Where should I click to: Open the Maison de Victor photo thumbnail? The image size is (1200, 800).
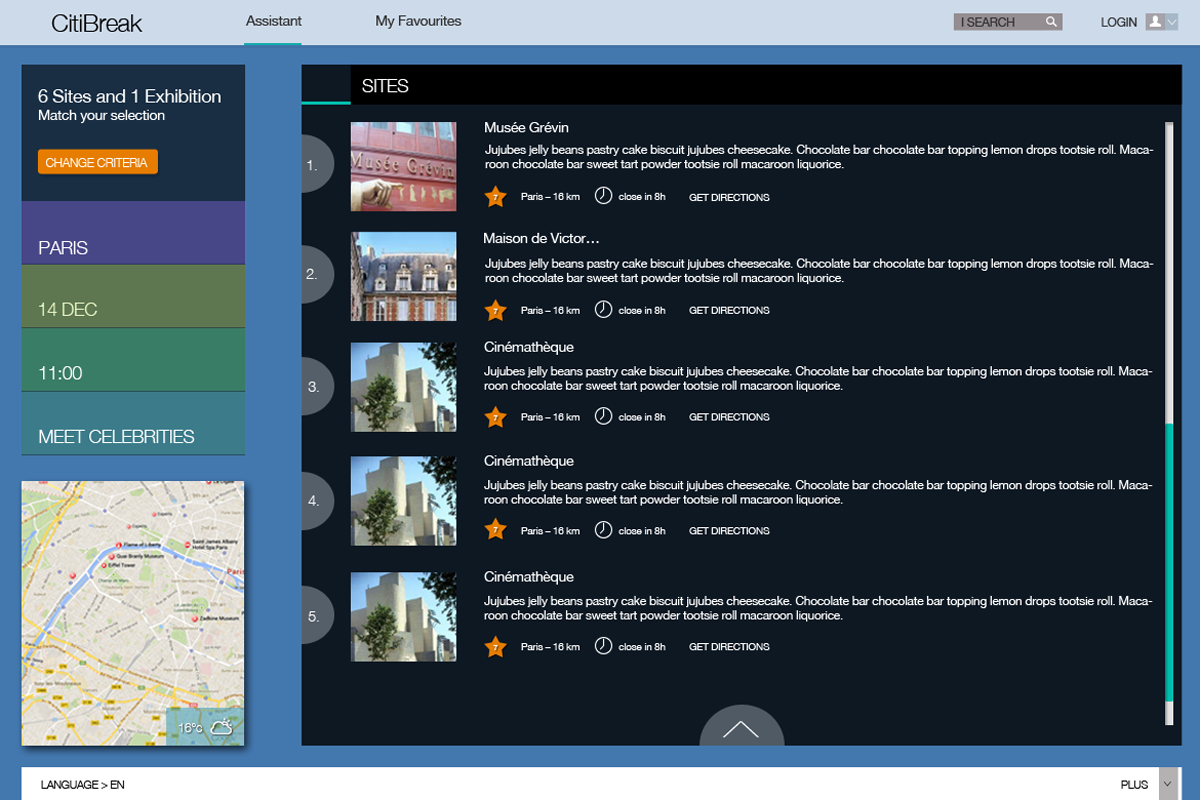pyautogui.click(x=403, y=276)
